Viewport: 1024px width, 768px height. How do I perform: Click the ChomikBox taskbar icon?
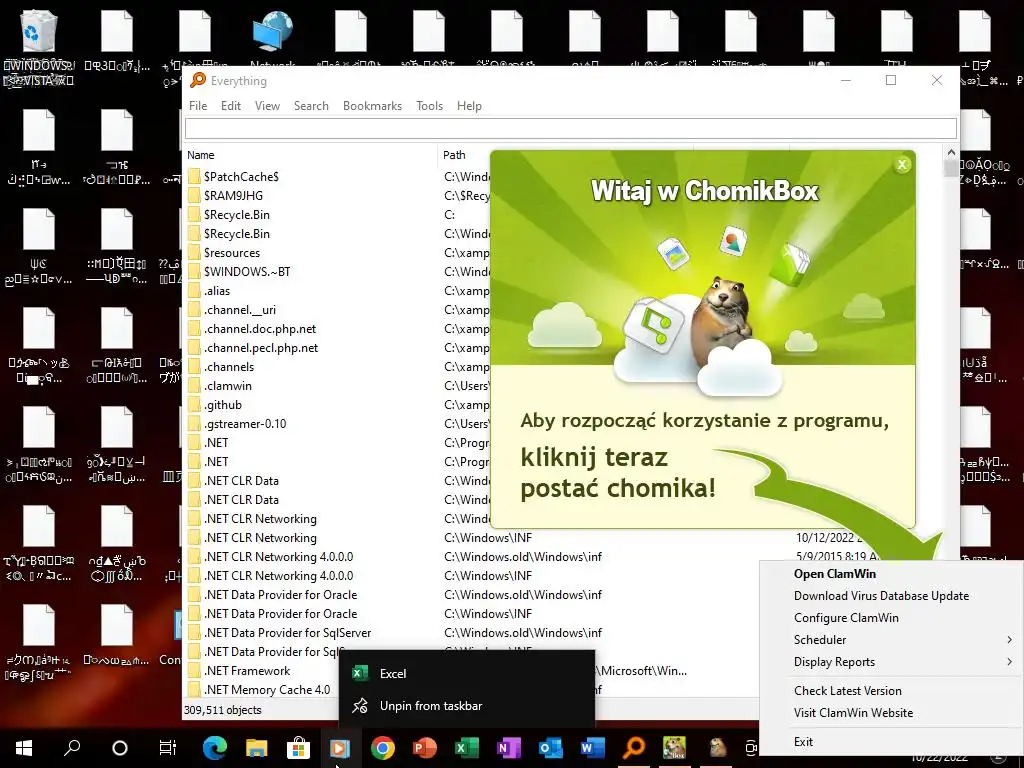(x=675, y=748)
